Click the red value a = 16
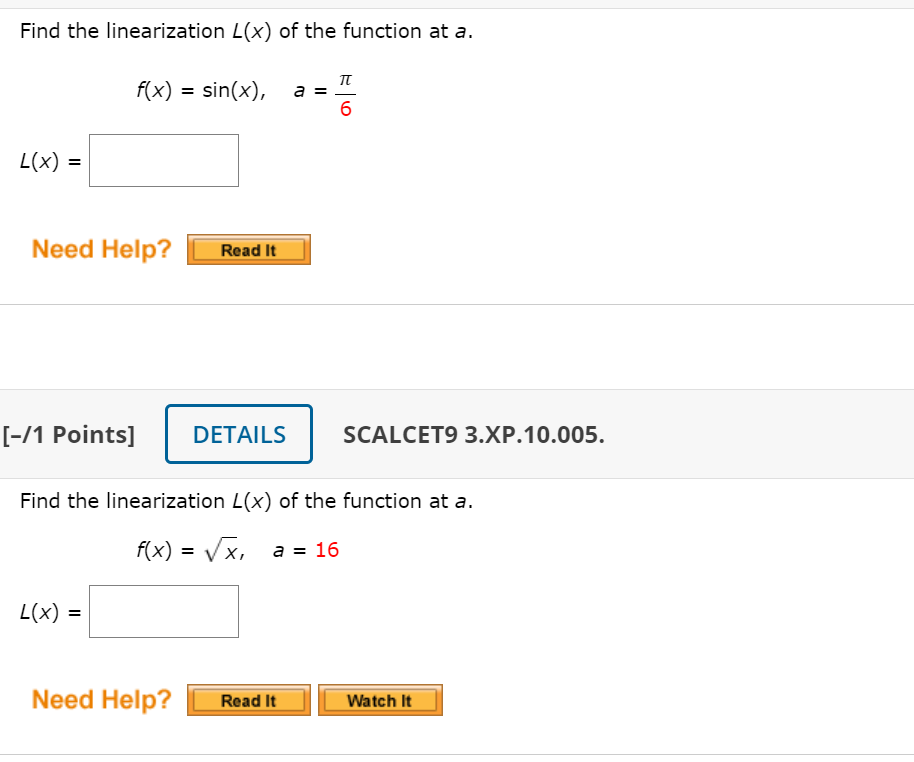914x762 pixels. click(x=327, y=549)
